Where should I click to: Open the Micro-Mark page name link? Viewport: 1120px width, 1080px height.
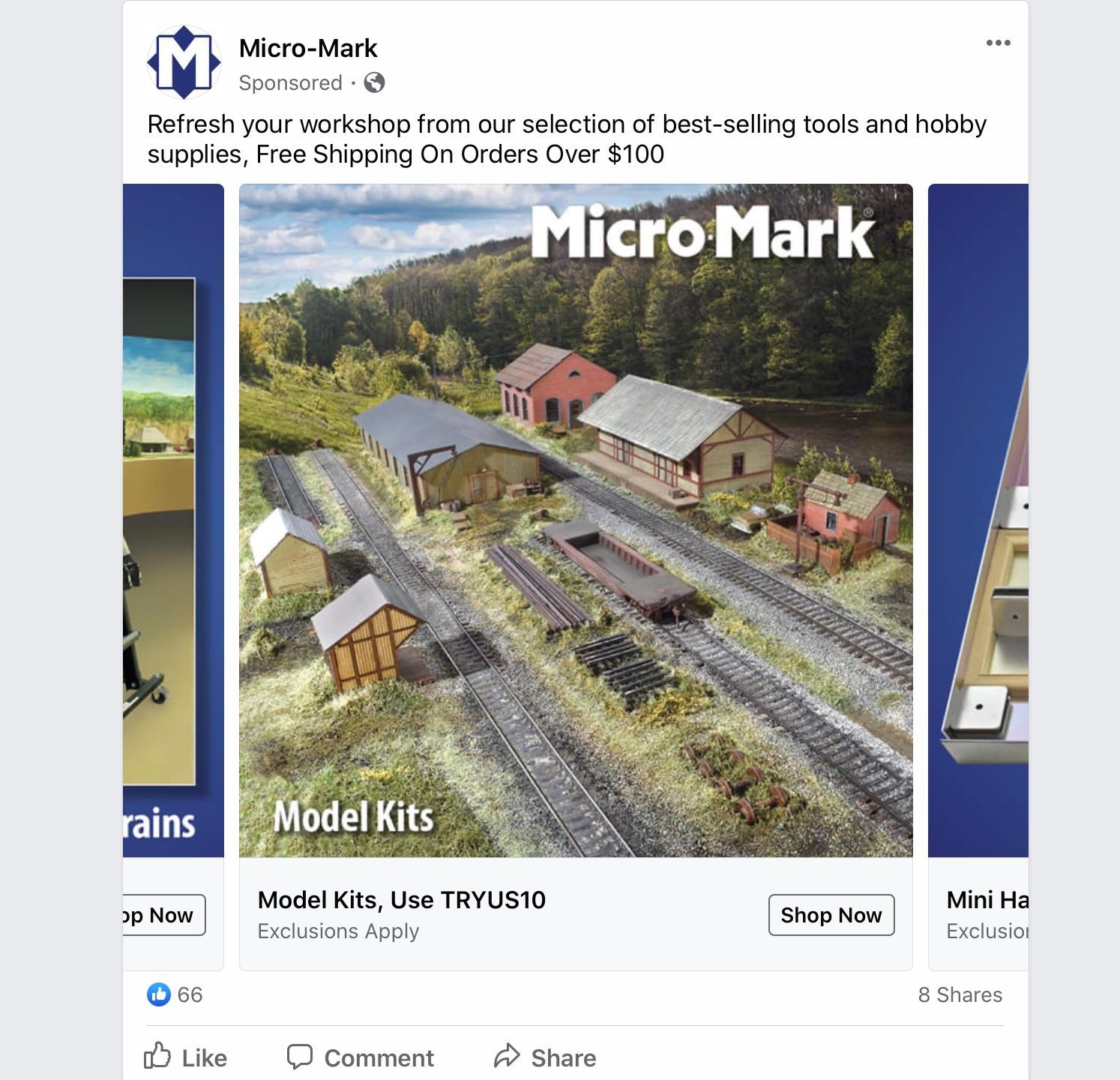[x=308, y=48]
